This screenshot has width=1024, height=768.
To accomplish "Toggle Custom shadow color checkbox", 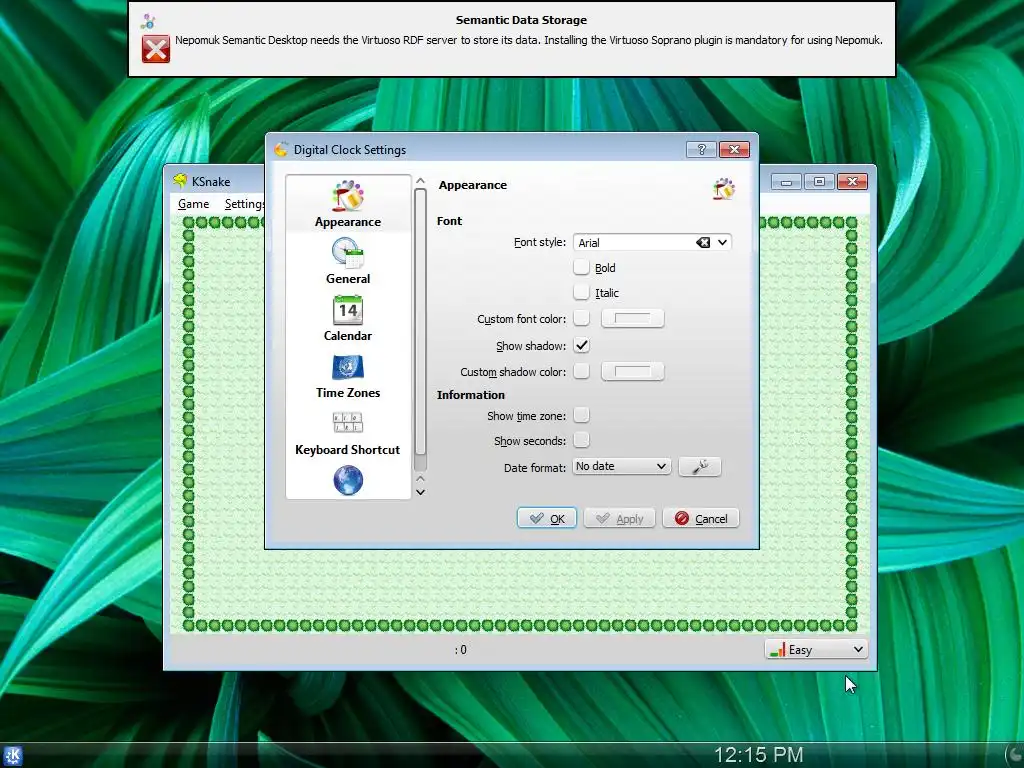I will [x=581, y=371].
